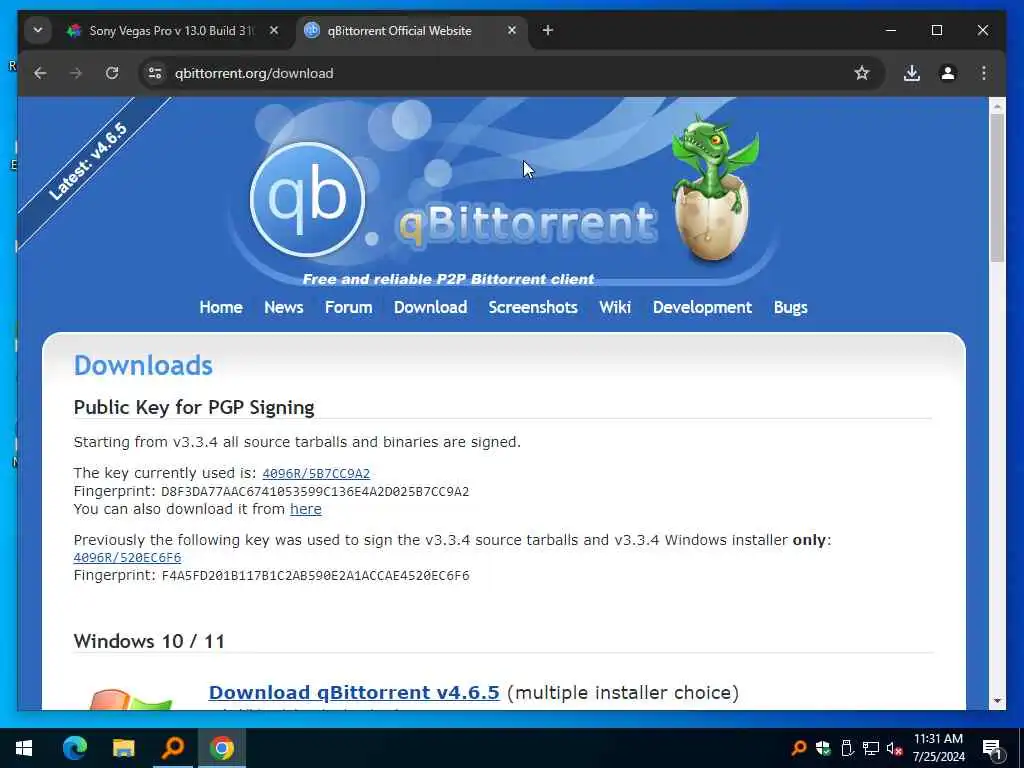Click the USB safely remove tray icon
Image resolution: width=1024 pixels, height=768 pixels.
point(847,748)
